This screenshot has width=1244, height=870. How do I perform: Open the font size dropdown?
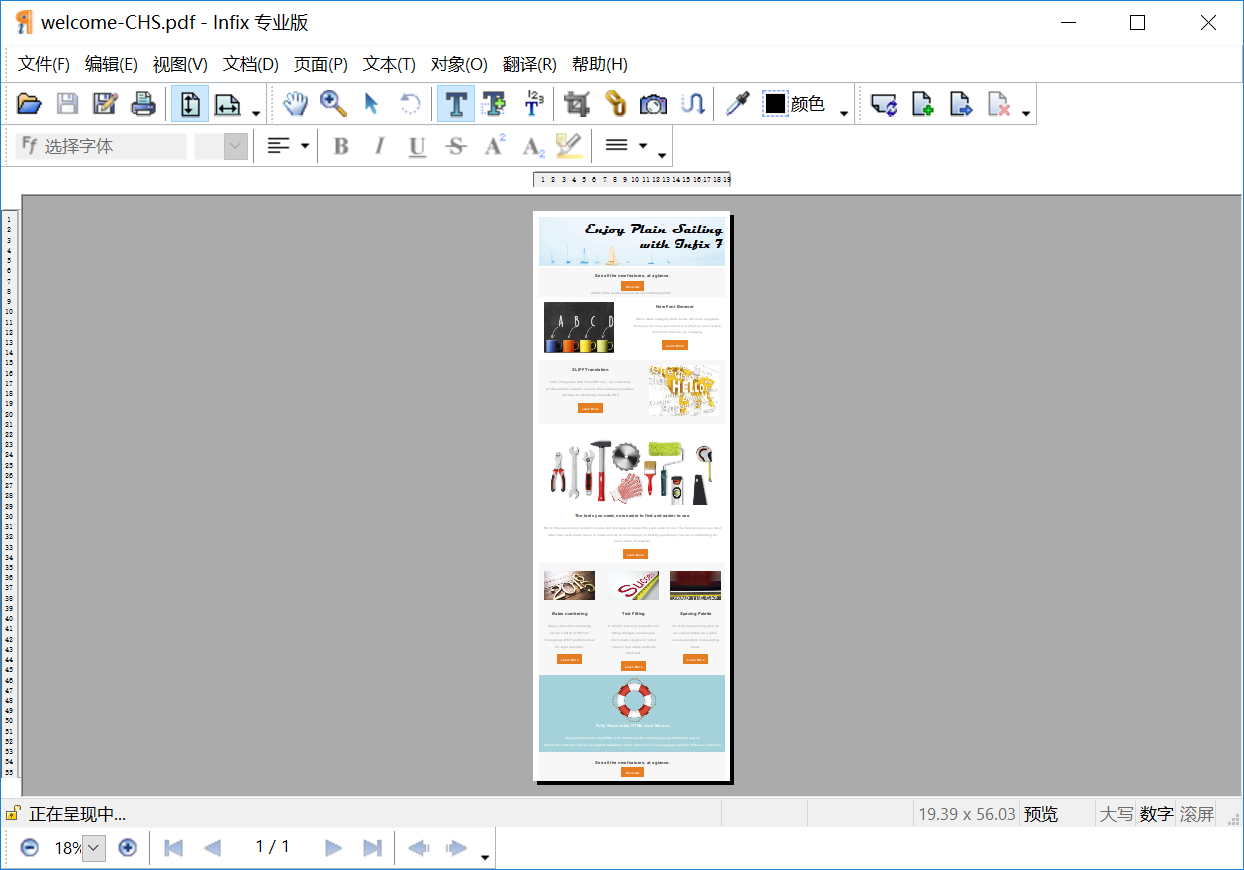click(x=236, y=146)
